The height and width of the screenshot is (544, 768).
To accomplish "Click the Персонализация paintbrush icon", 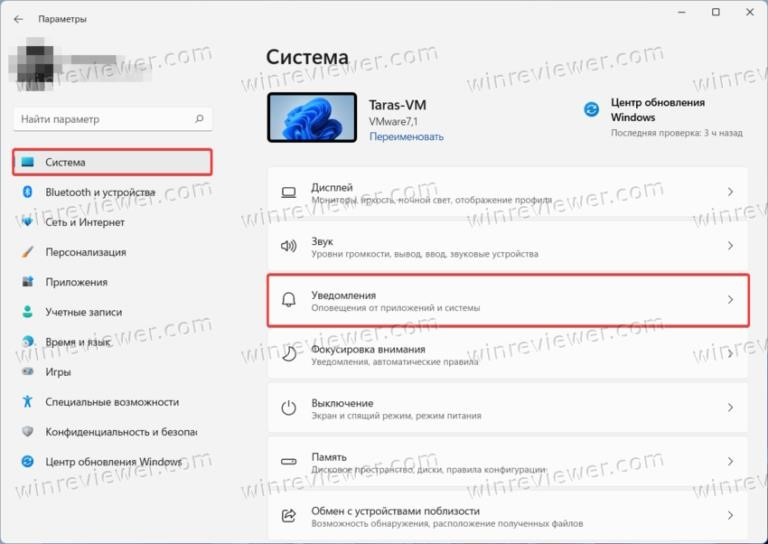I will coord(27,252).
